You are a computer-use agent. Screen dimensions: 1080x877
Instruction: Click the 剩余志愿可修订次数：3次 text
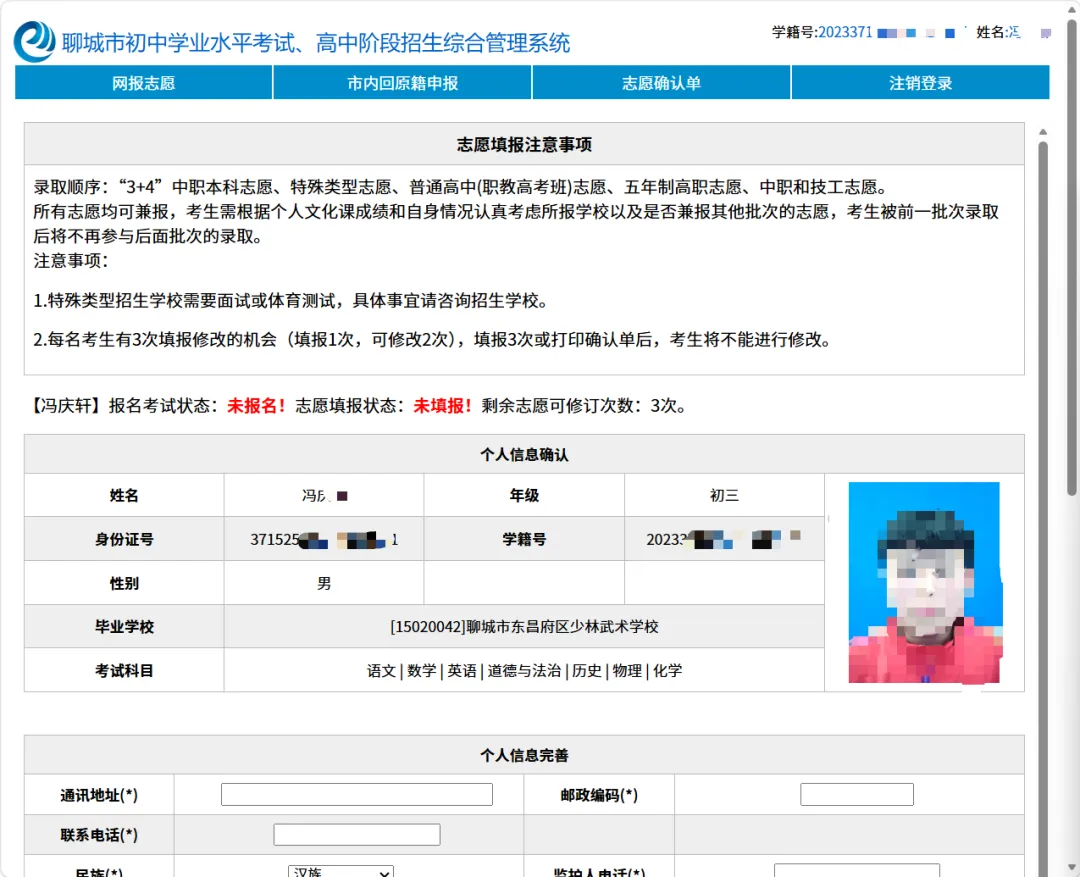[x=583, y=406]
